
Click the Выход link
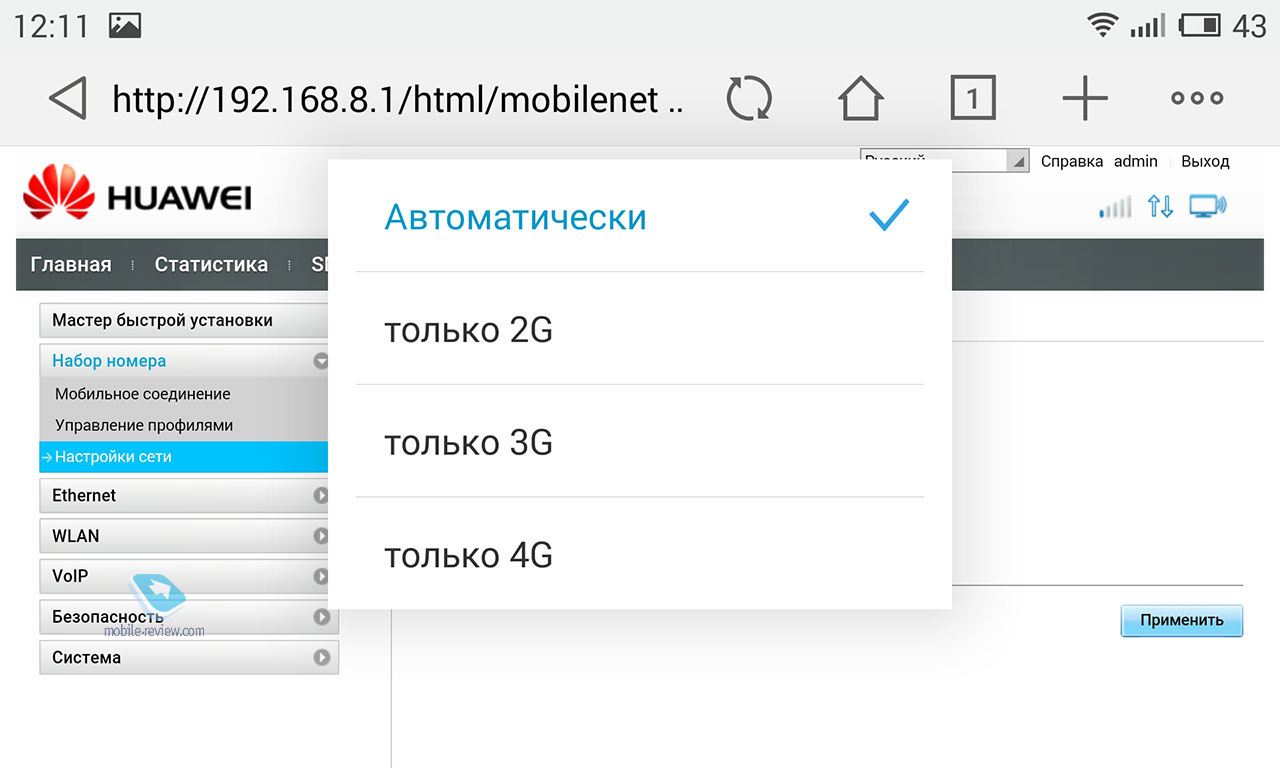[x=1205, y=161]
